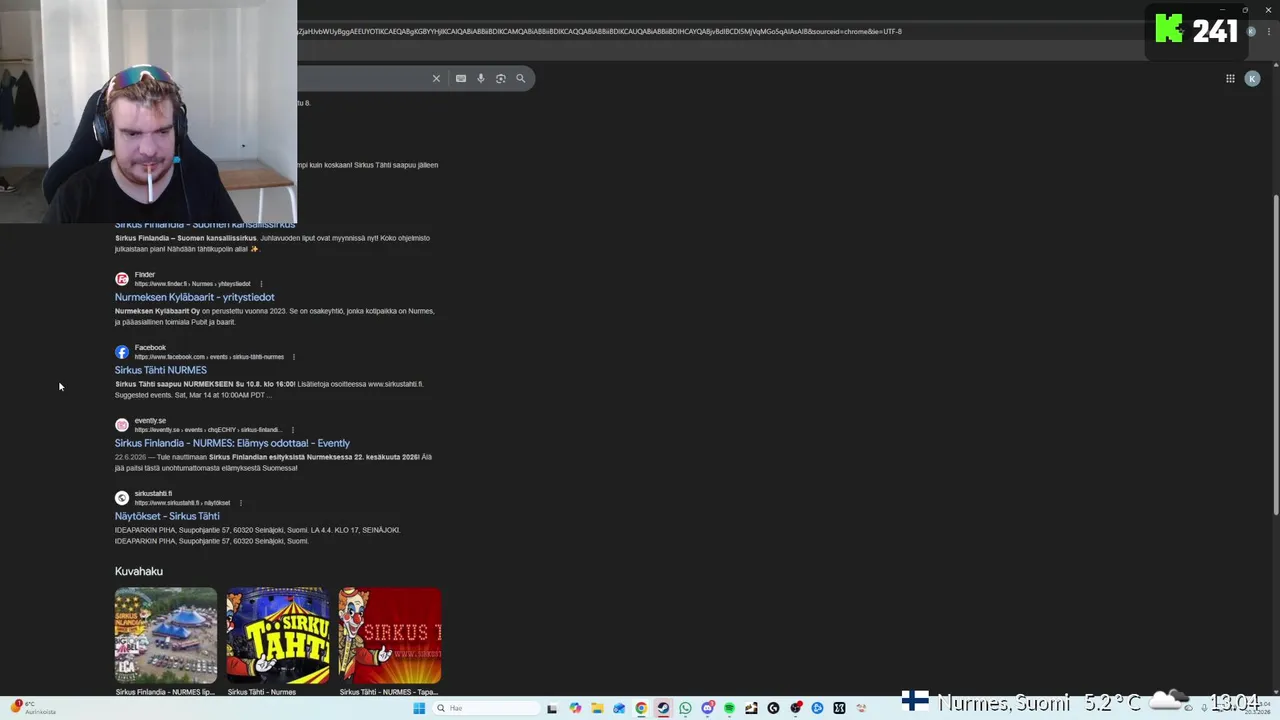This screenshot has height=720, width=1280.
Task: Open the Google account avatar K
Action: [x=1252, y=78]
